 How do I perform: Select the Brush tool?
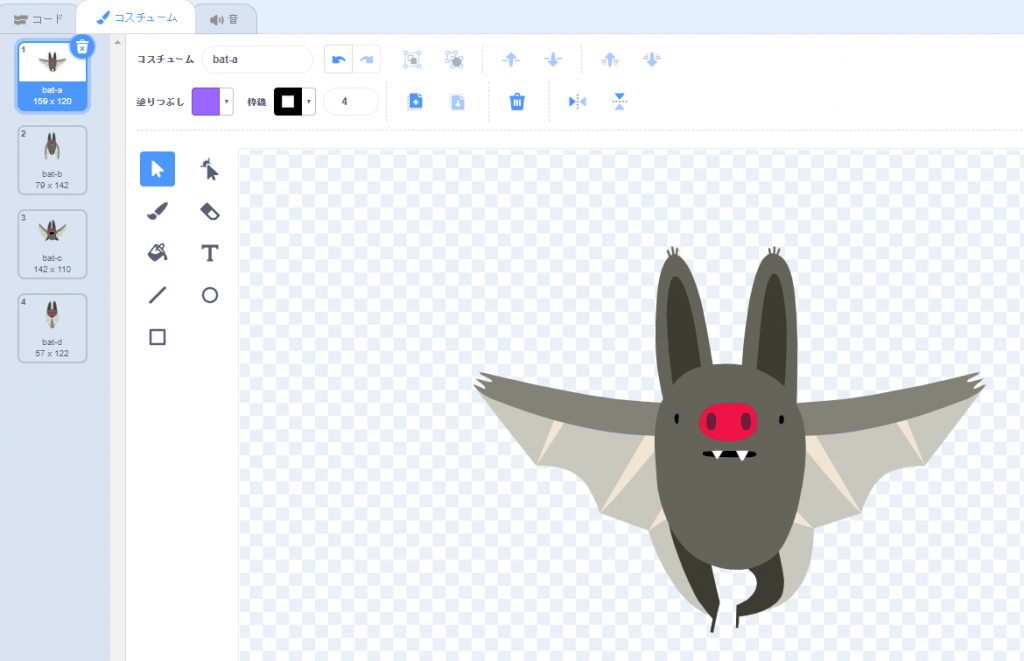pyautogui.click(x=157, y=211)
